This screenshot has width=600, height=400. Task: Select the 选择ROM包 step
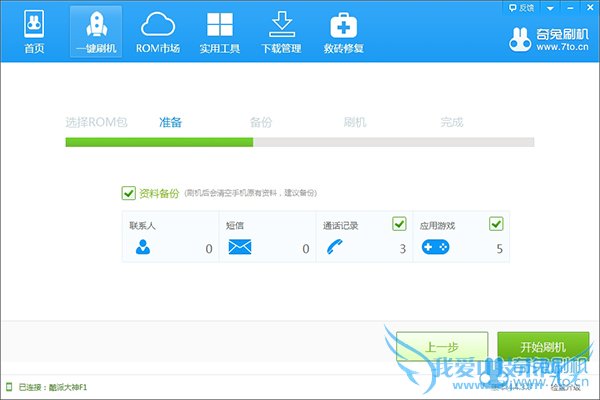point(96,122)
